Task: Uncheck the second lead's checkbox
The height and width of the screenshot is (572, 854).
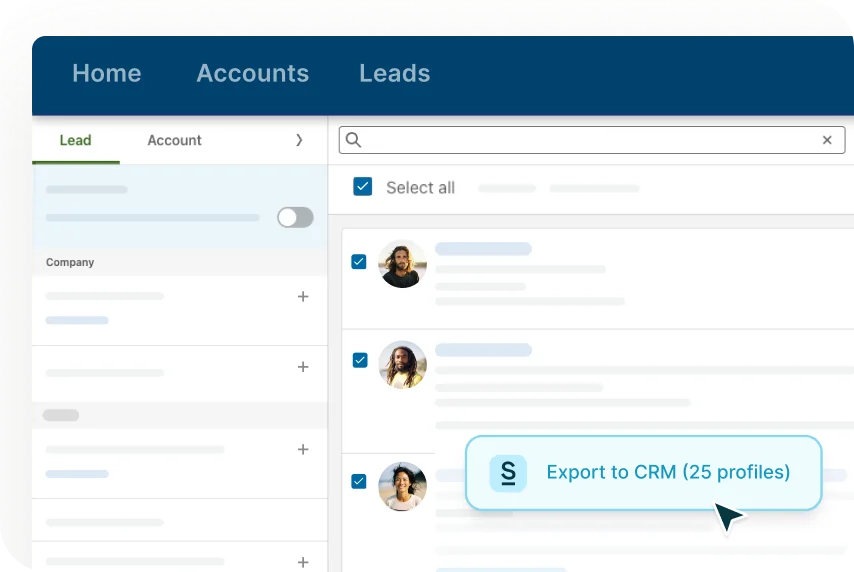Action: (359, 360)
